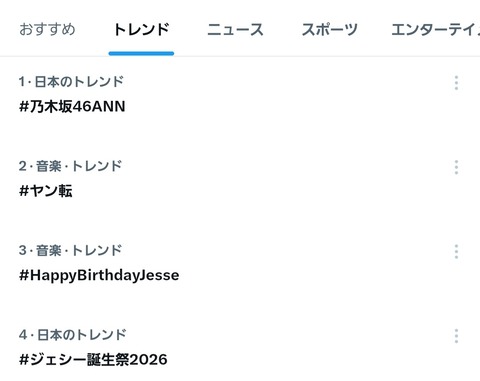Select the 4・日本のトレンド category label

73,335
